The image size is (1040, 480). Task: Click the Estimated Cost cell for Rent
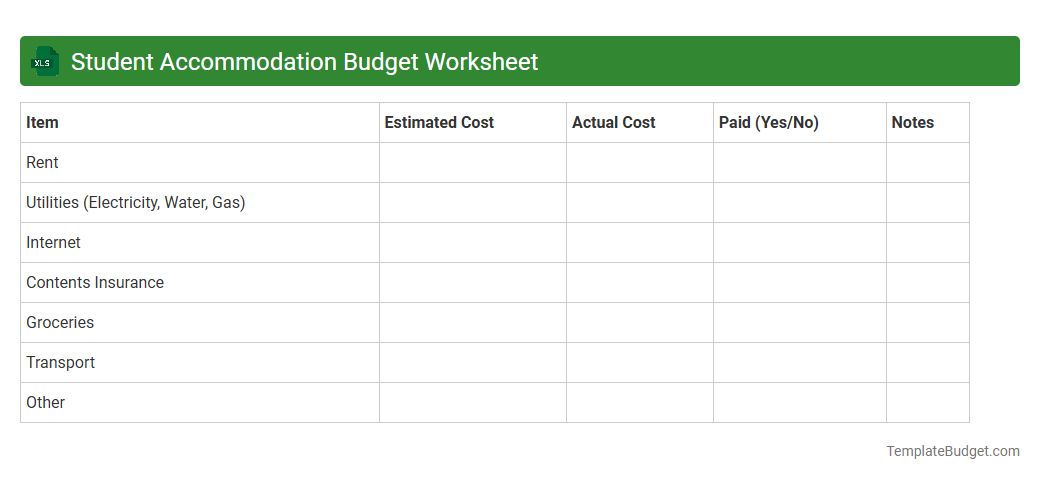[x=473, y=162]
